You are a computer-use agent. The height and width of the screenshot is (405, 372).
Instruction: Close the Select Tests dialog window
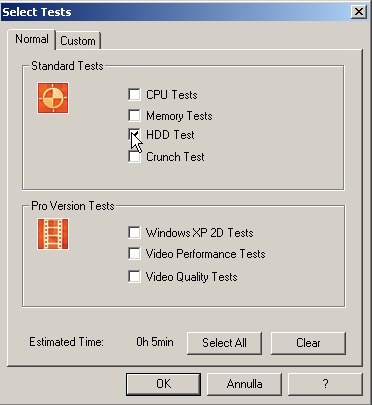(x=359, y=12)
